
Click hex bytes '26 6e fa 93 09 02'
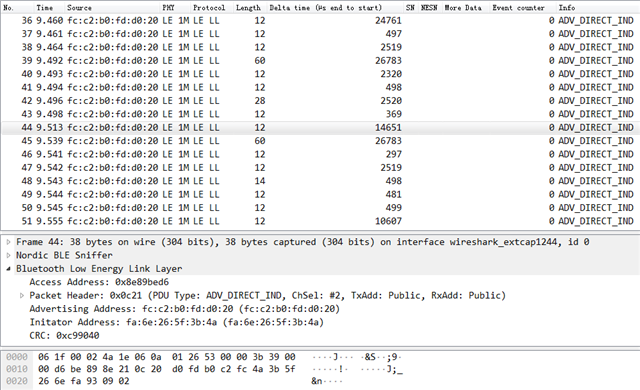(x=84, y=381)
